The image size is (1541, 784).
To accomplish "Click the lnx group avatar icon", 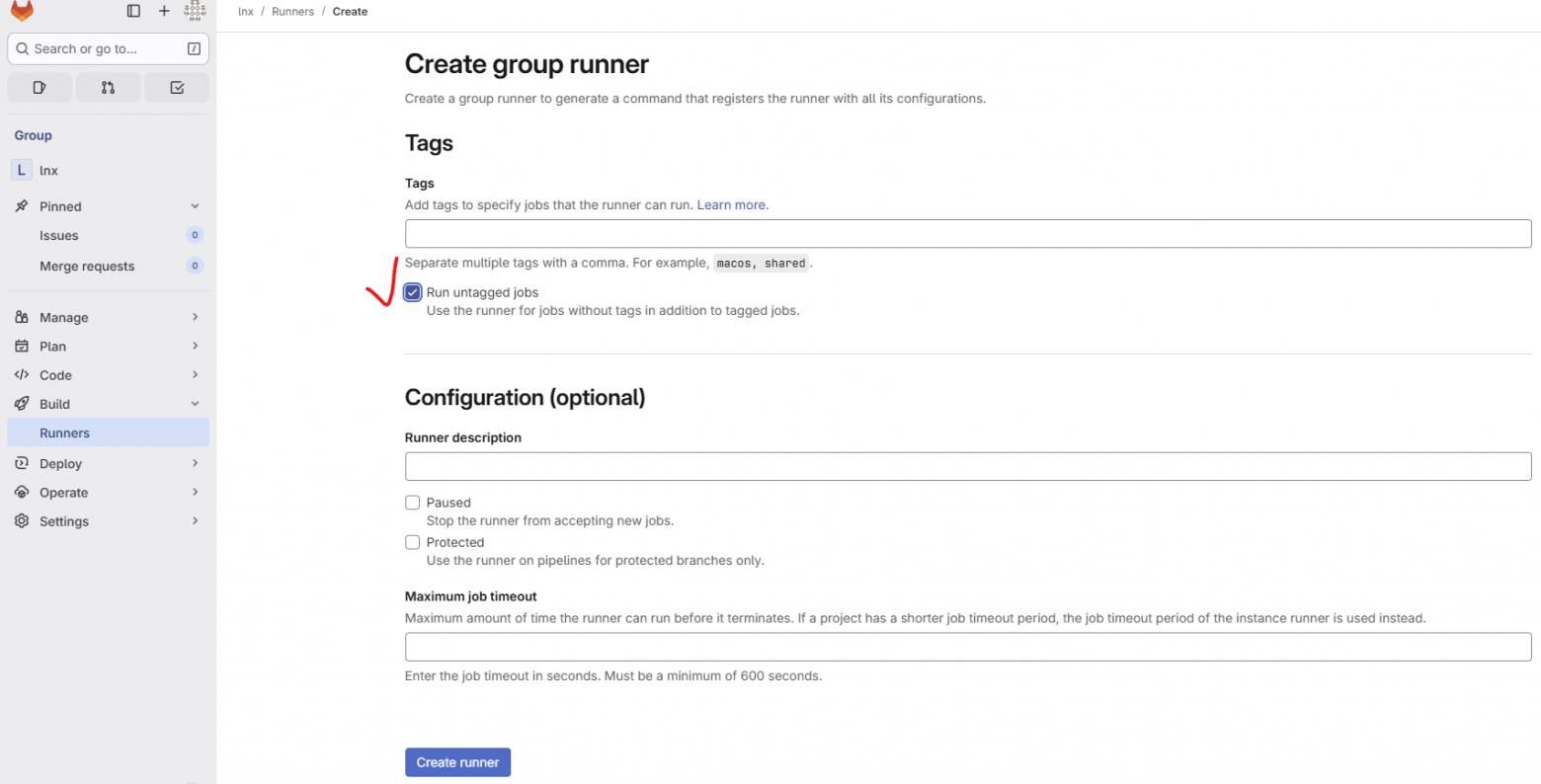I will point(22,170).
